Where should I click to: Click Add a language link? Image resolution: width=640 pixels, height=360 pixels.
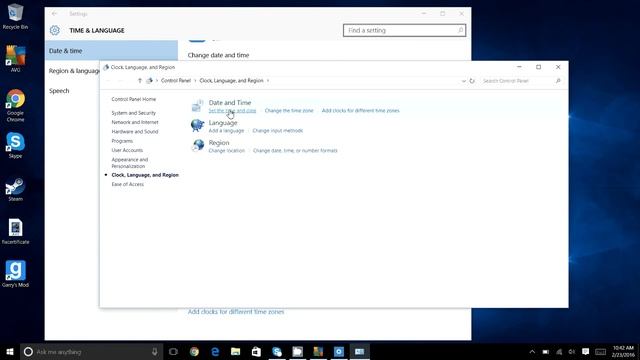click(x=226, y=131)
